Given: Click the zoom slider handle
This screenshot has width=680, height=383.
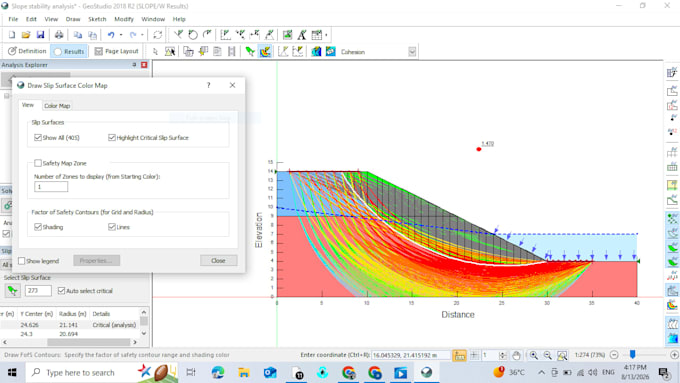Looking at the screenshot, I should [632, 355].
